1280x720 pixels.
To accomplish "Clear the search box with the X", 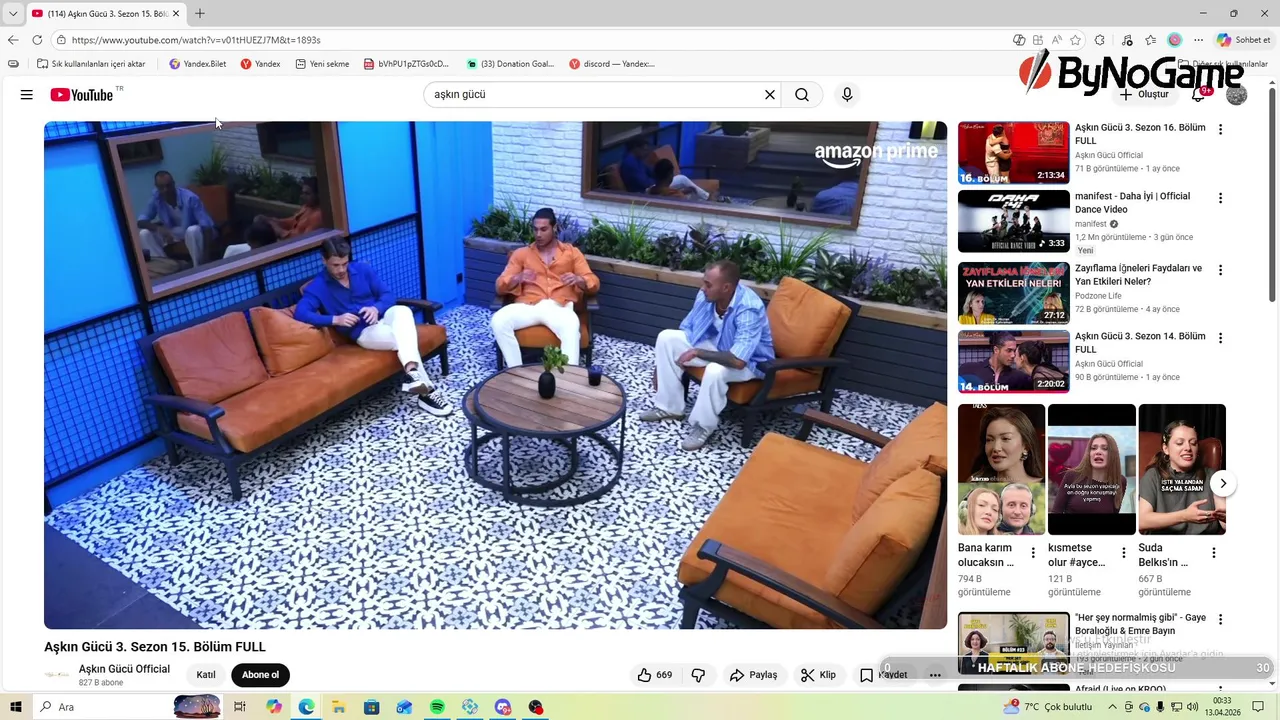I will click(770, 95).
